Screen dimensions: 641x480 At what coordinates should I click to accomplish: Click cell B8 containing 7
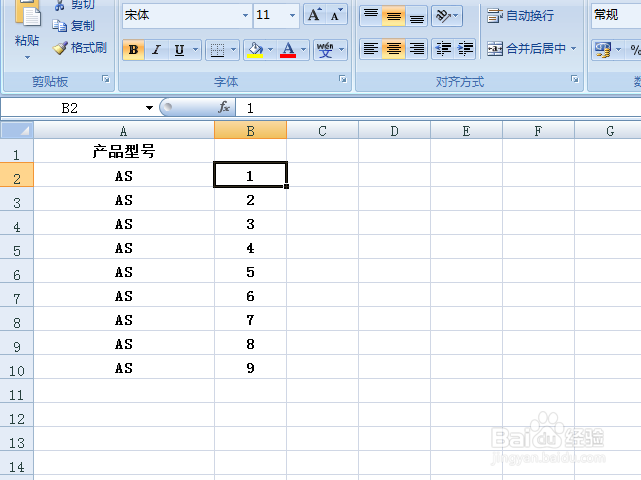click(250, 319)
